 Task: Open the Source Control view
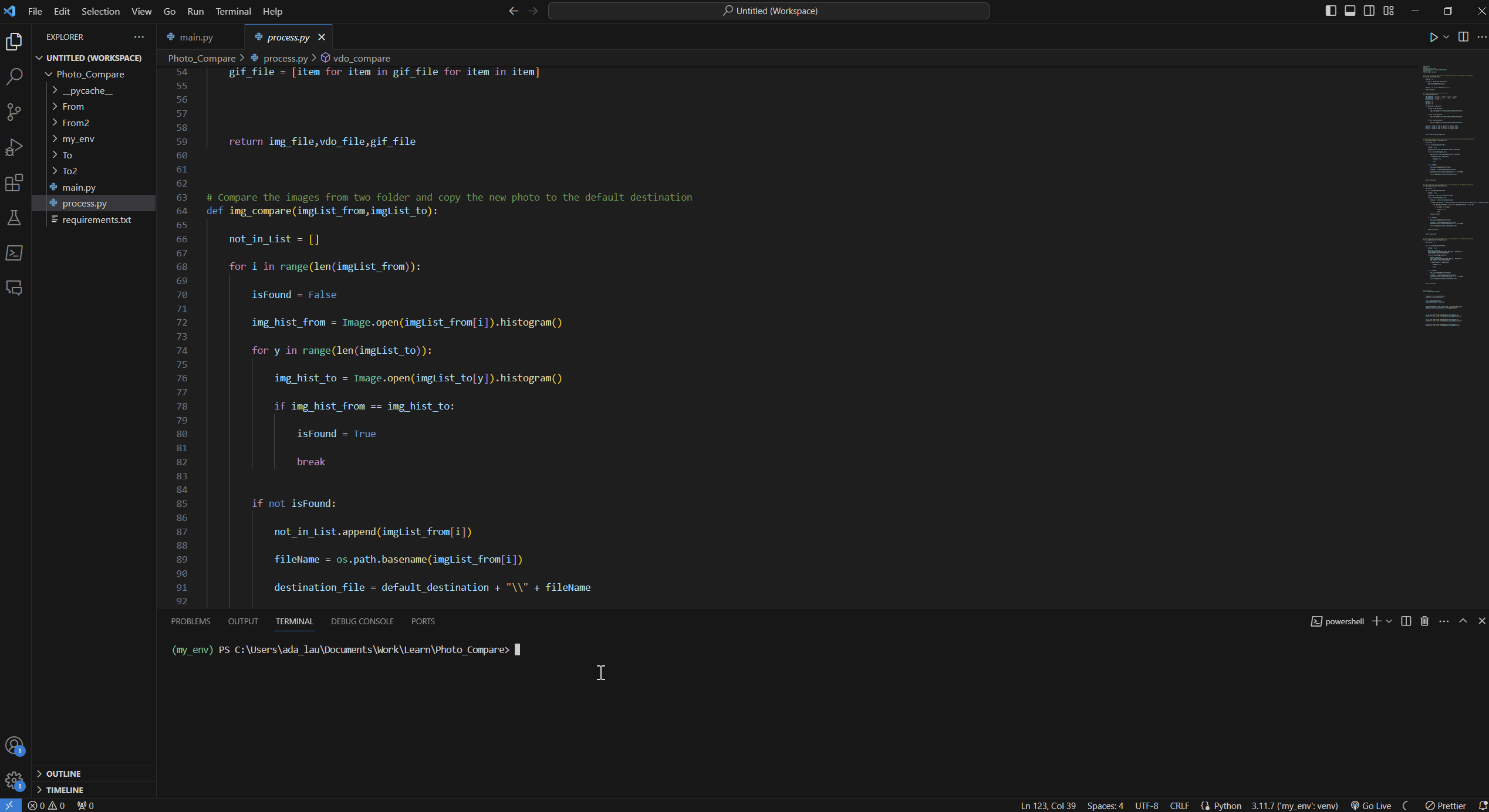tap(14, 112)
